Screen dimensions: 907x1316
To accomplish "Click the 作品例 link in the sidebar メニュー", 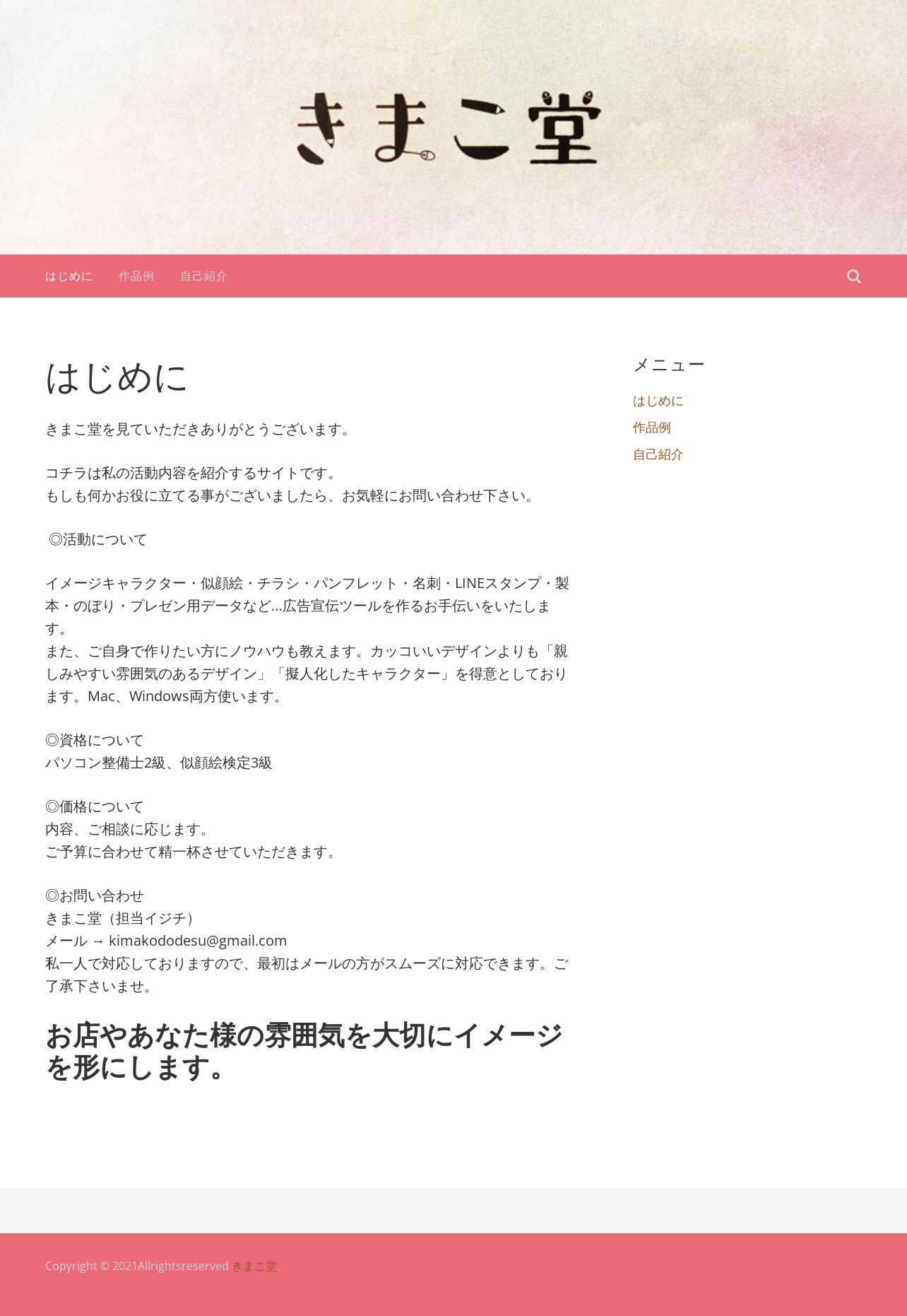I will (x=651, y=428).
